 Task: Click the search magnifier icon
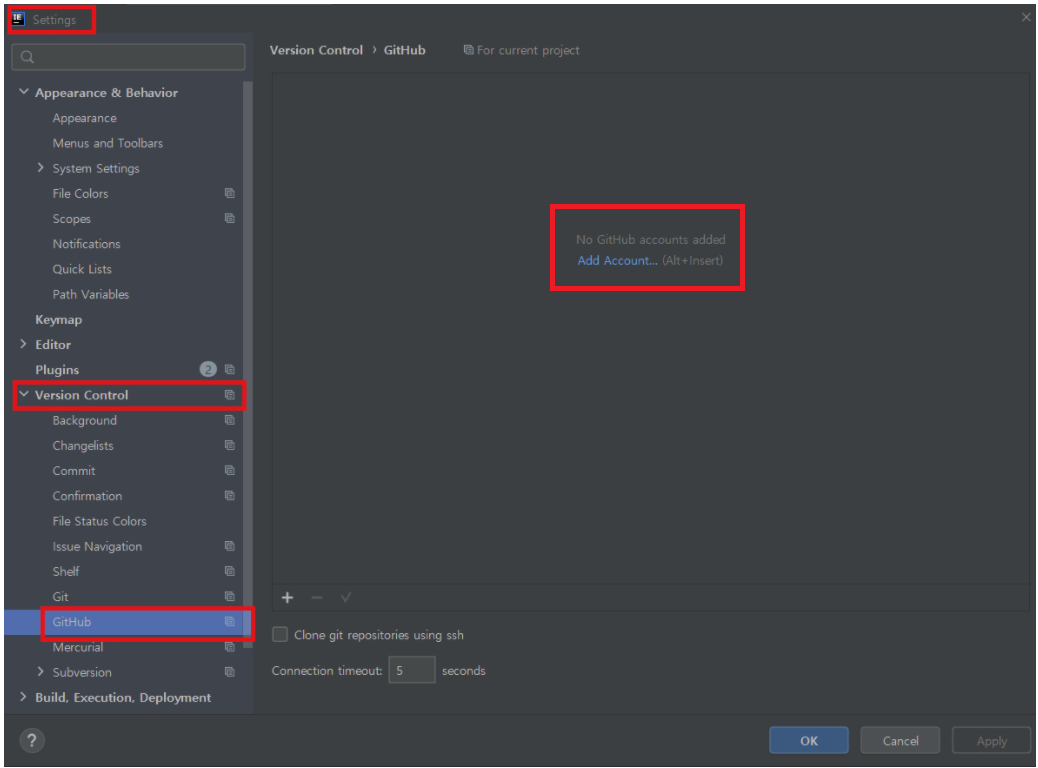[x=27, y=57]
